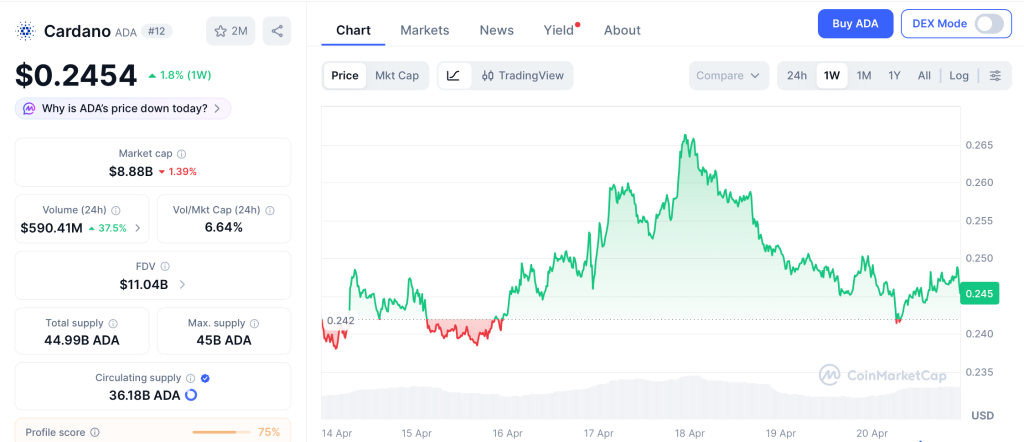
Task: Expand the Volume (24h) chevron
Action: [x=138, y=228]
